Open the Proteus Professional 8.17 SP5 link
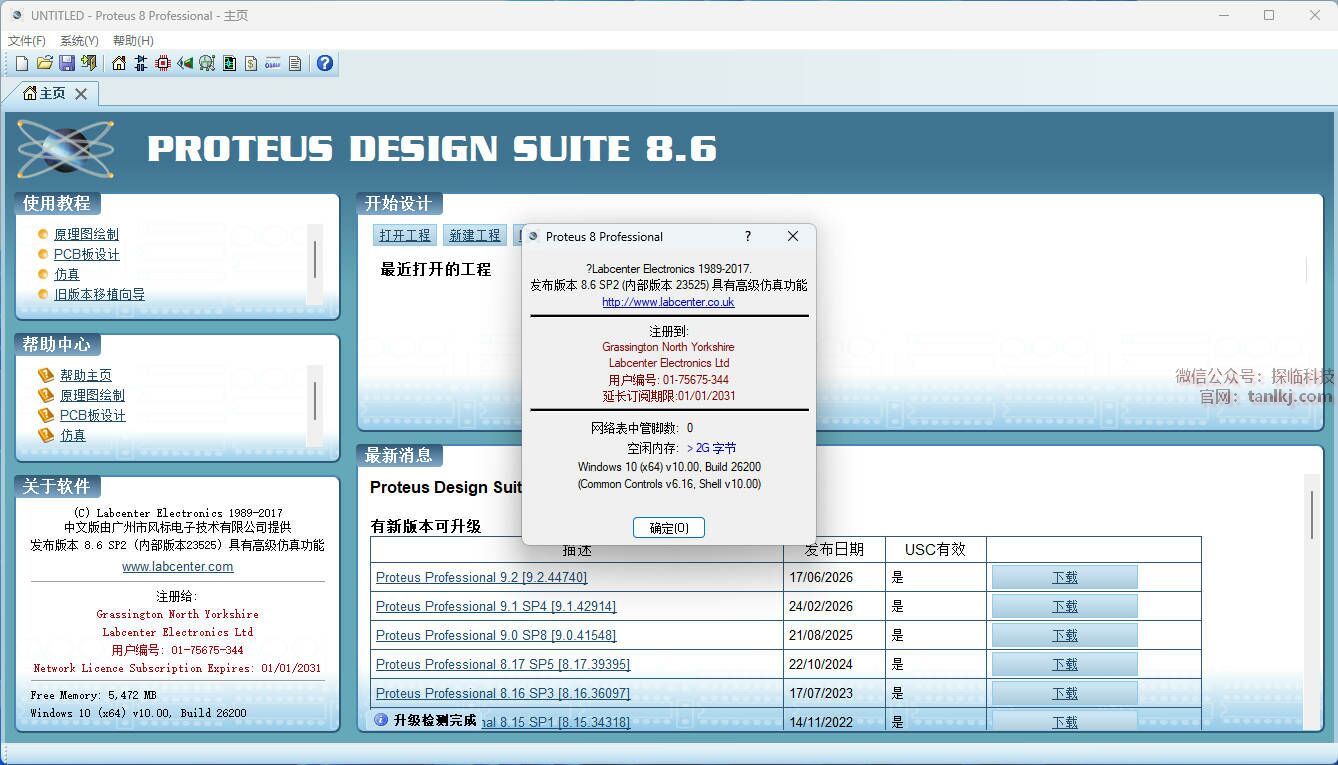Viewport: 1338px width, 765px height. pyautogui.click(x=503, y=664)
